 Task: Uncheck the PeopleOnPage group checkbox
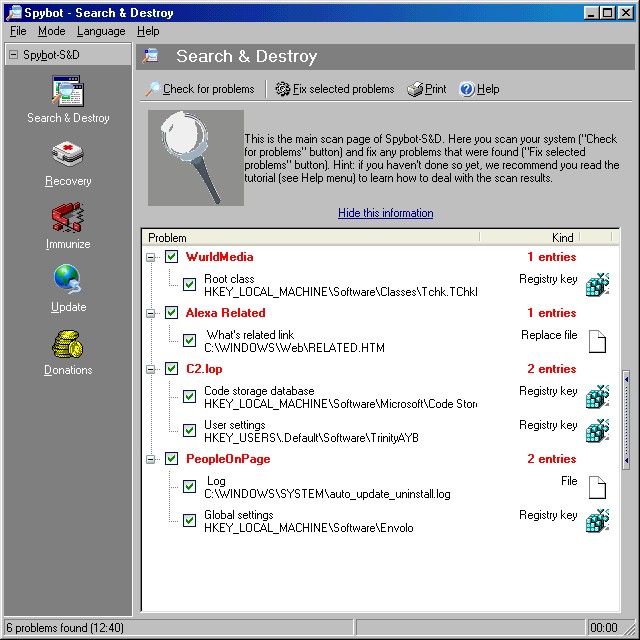[171, 459]
